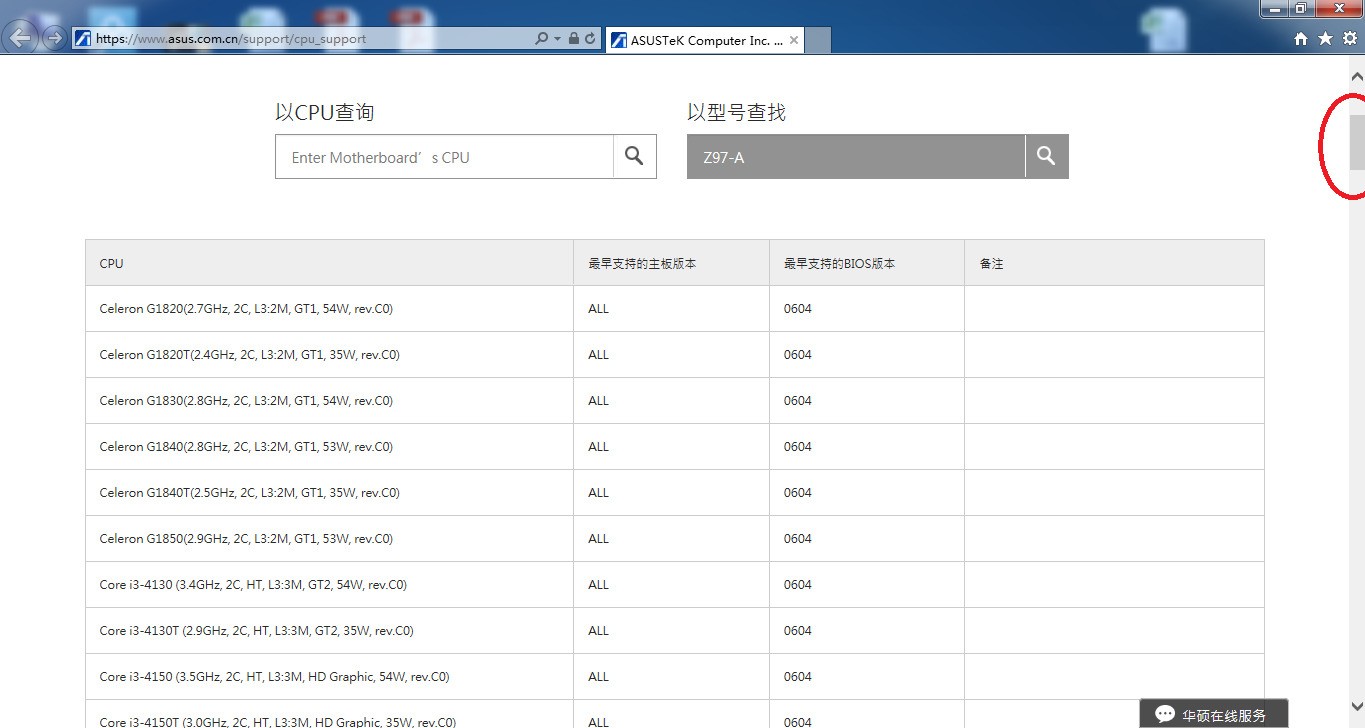This screenshot has height=728, width=1365.
Task: Close the ASUSTeK Computer Inc. tab
Action: (x=794, y=40)
